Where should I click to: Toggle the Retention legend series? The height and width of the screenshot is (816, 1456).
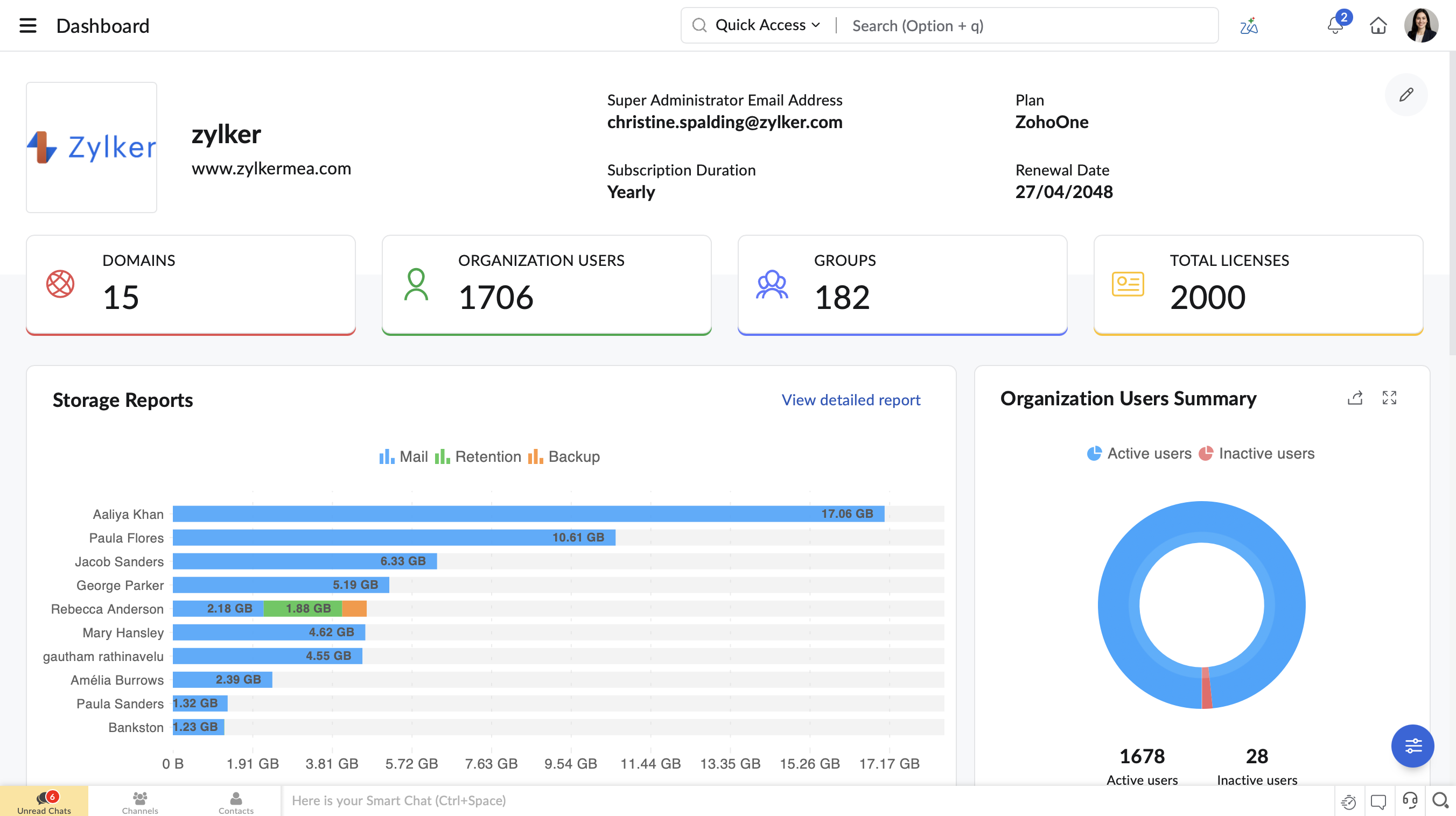pyautogui.click(x=478, y=456)
